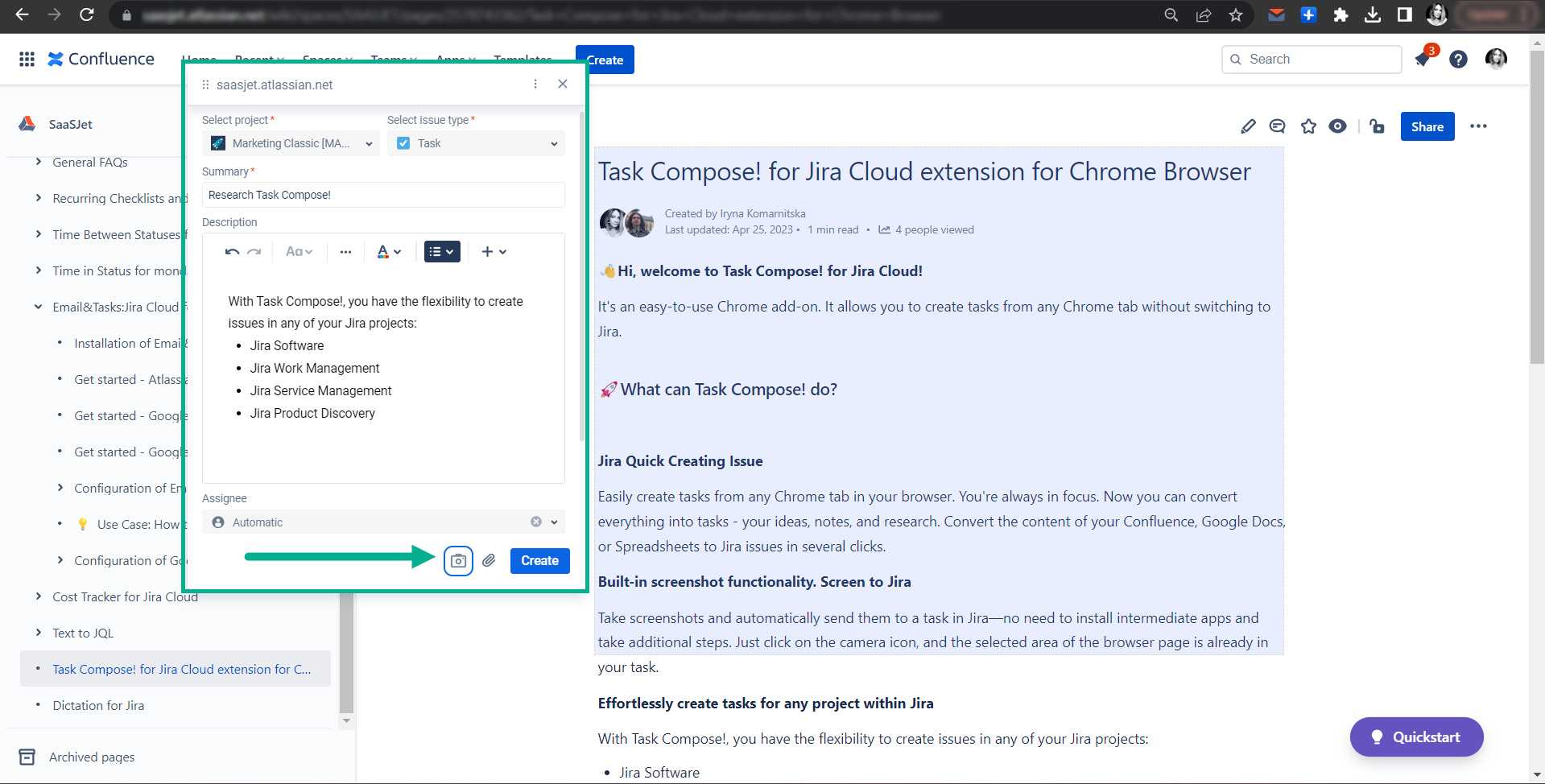Toggle watching the page with the eye icon

(x=1338, y=126)
